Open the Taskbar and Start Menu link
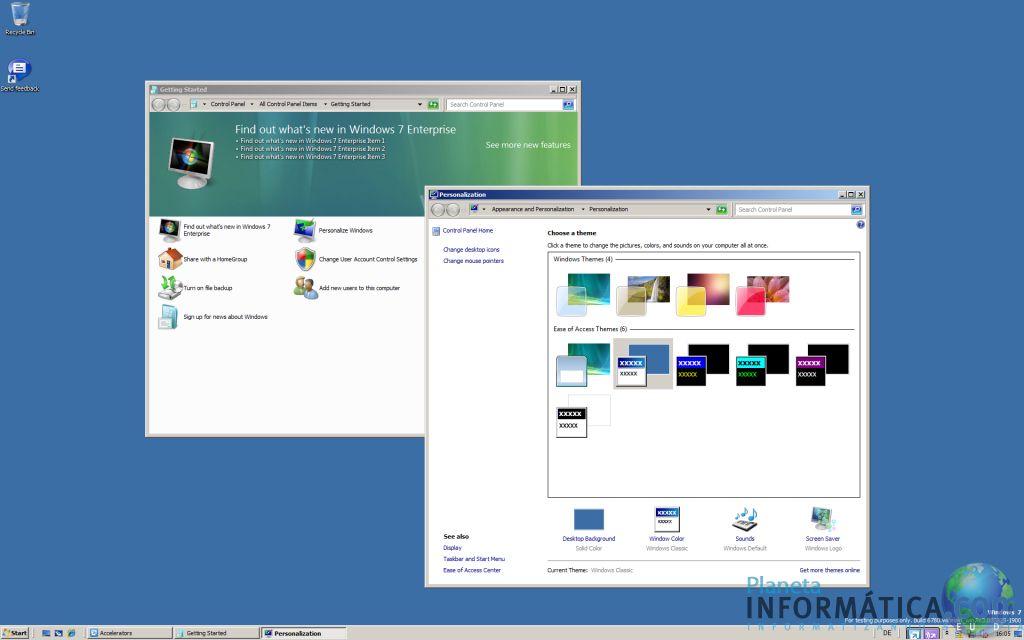The image size is (1024, 640). (473, 559)
